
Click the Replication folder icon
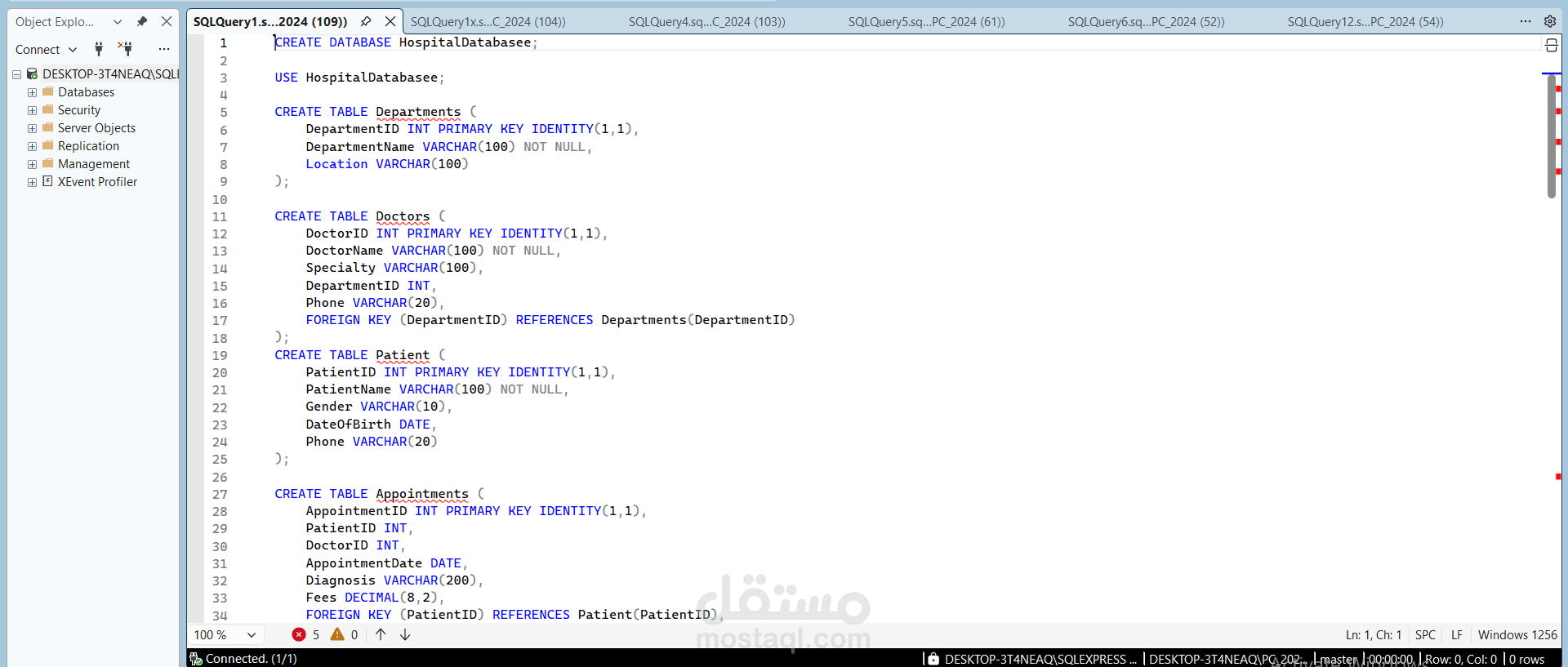tap(47, 145)
